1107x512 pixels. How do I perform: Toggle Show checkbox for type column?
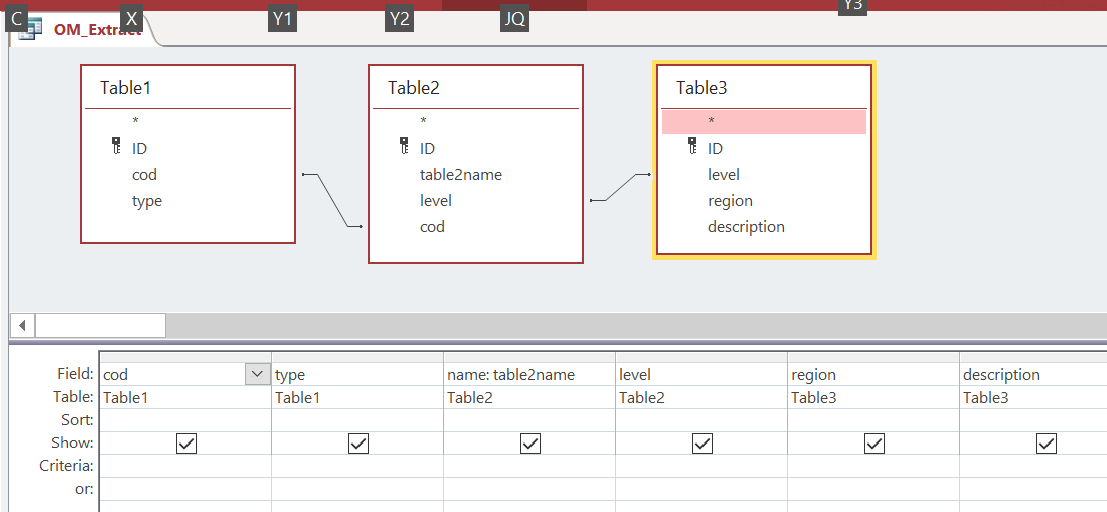coord(359,443)
